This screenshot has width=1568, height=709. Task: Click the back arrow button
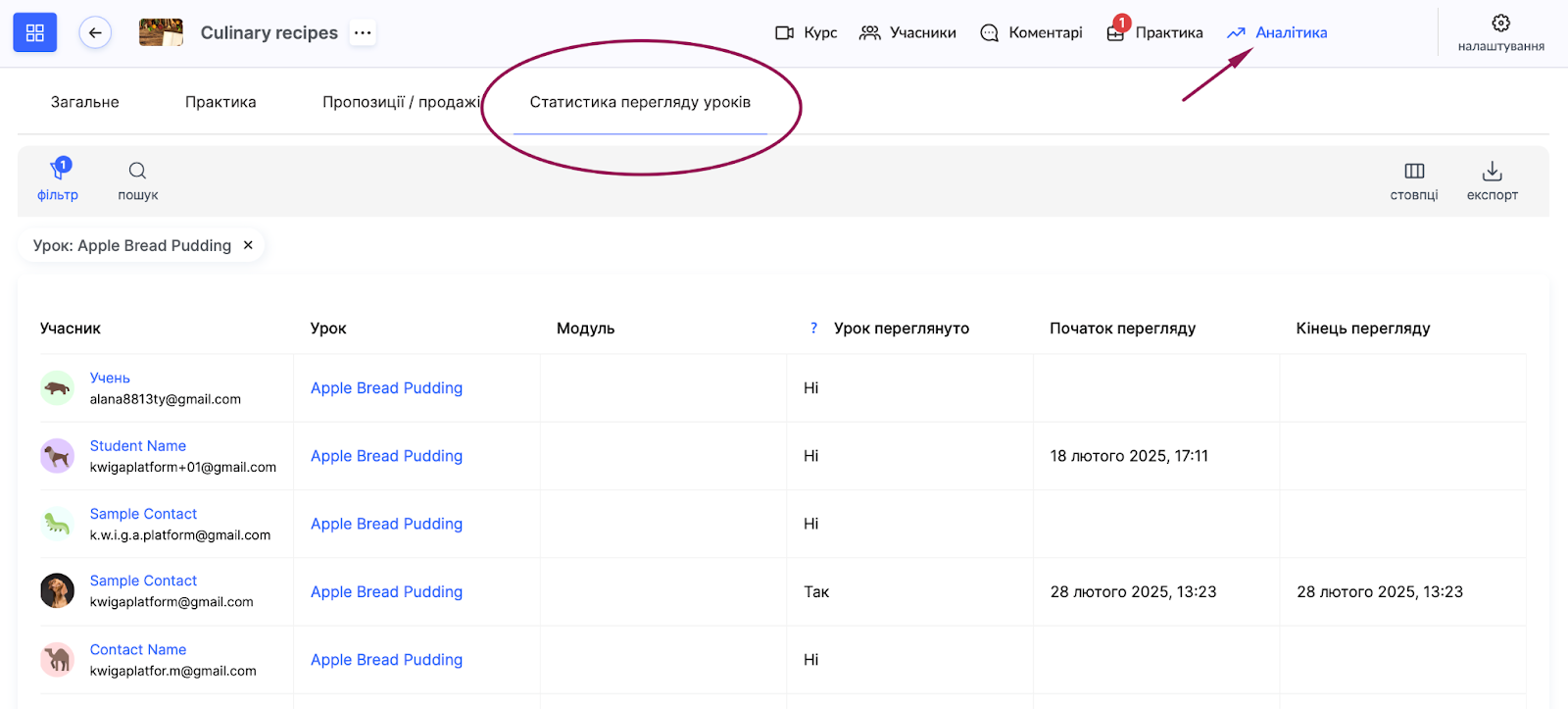coord(95,33)
